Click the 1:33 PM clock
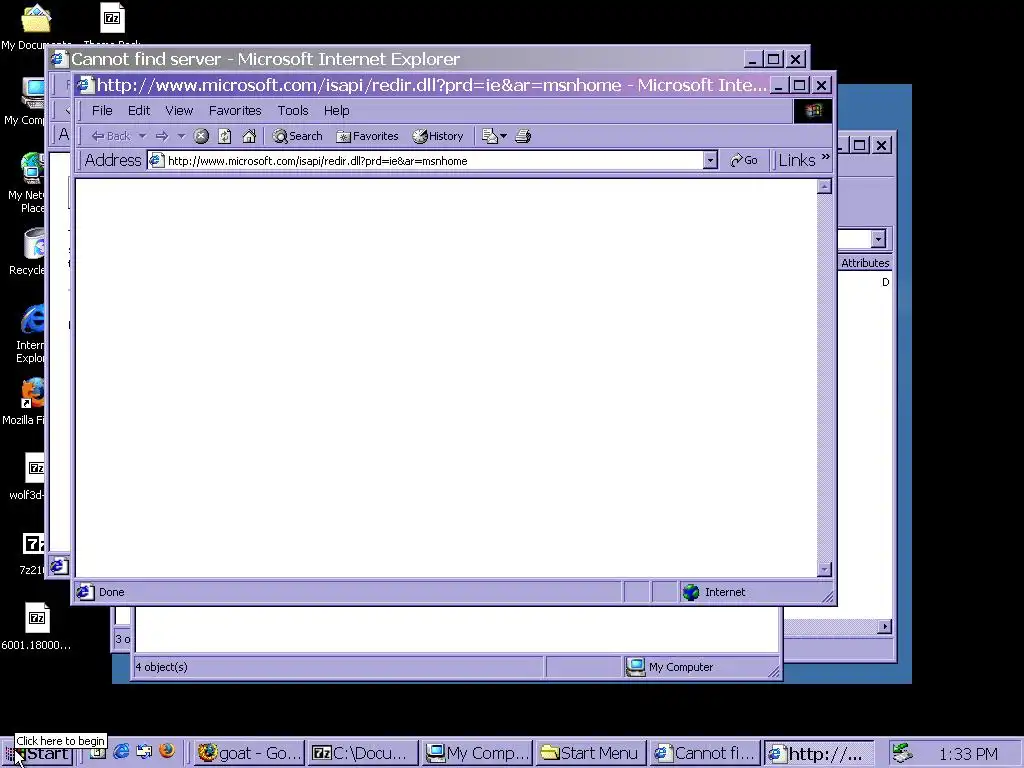Screen dimensions: 1024x768 coord(968,754)
